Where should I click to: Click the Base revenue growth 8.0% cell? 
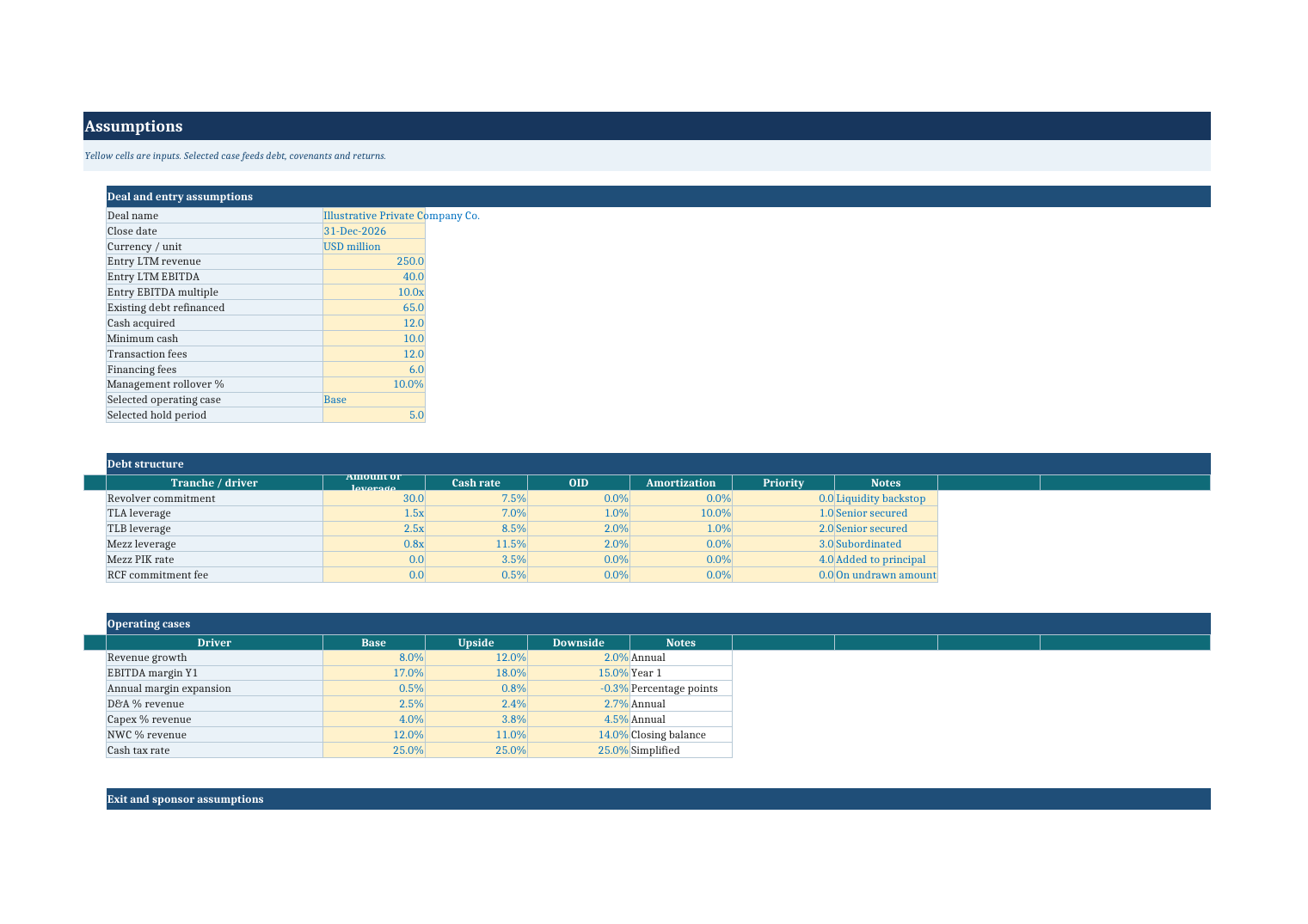point(374,658)
